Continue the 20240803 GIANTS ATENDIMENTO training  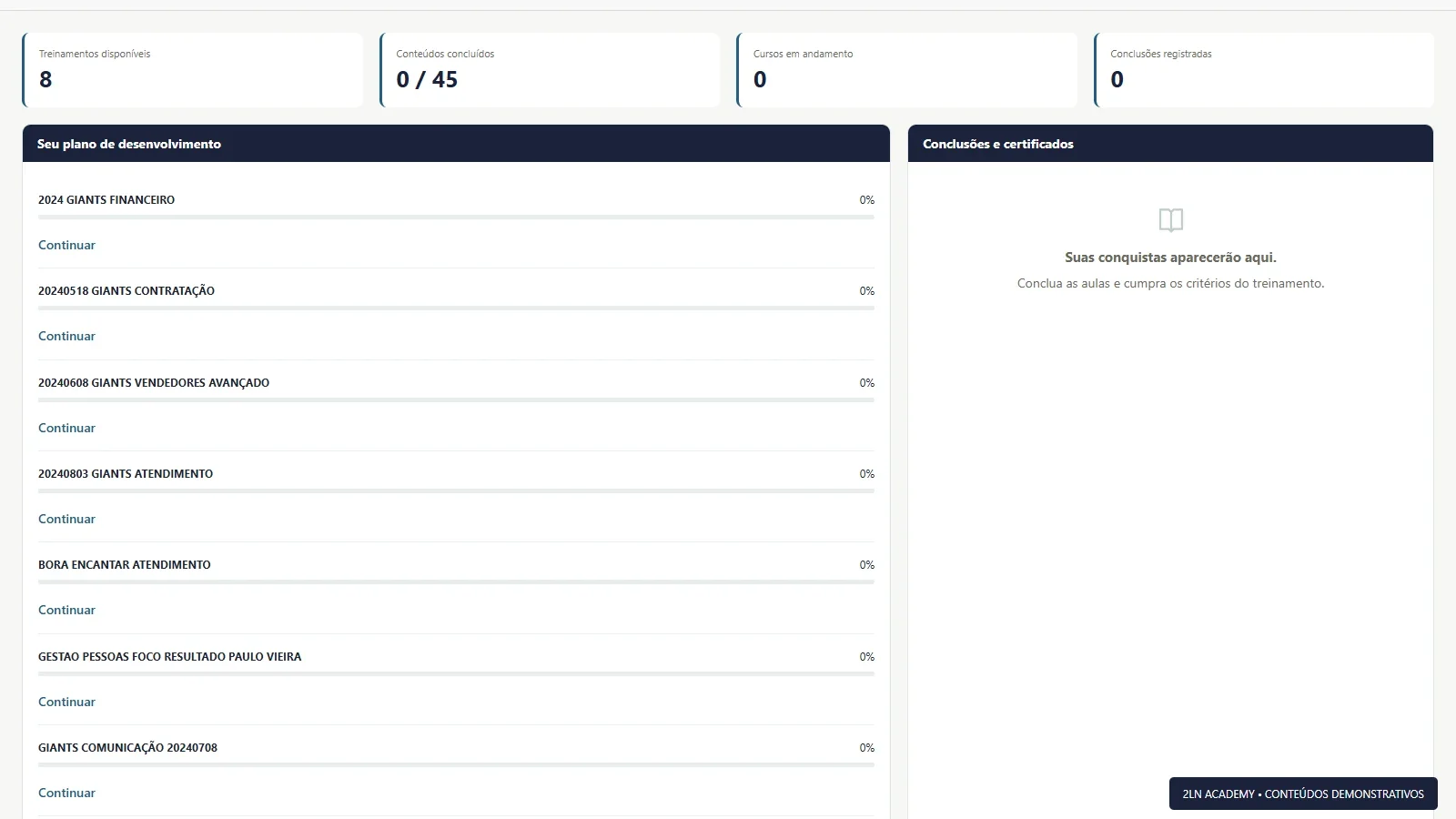coord(66,519)
